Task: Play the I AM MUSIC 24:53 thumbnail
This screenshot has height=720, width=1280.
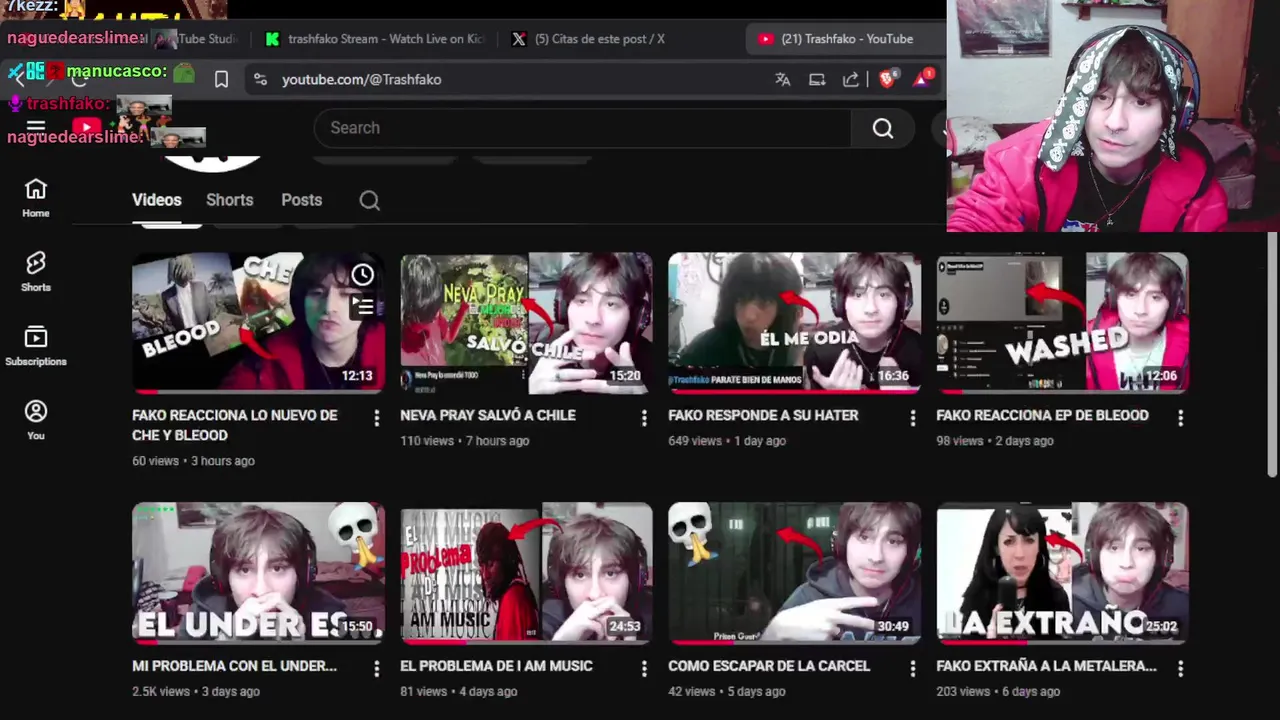Action: (x=526, y=572)
